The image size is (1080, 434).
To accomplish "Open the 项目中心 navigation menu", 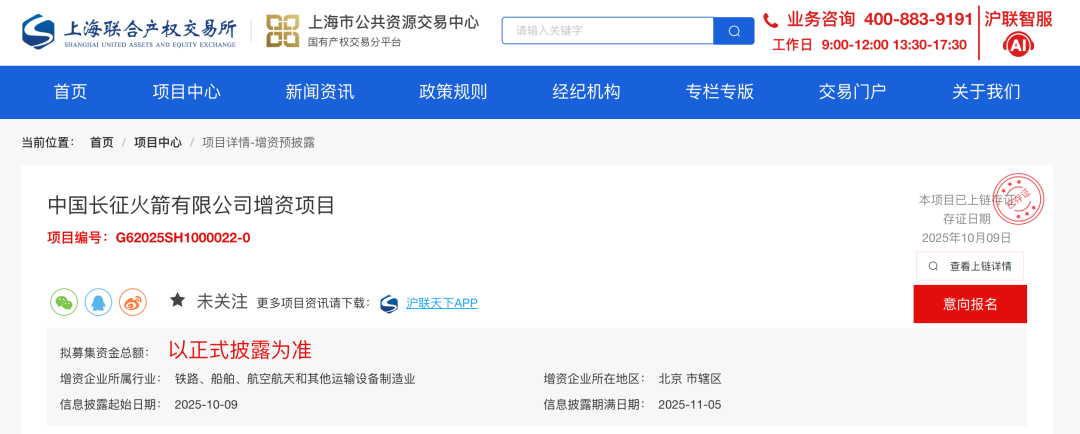I will [186, 92].
